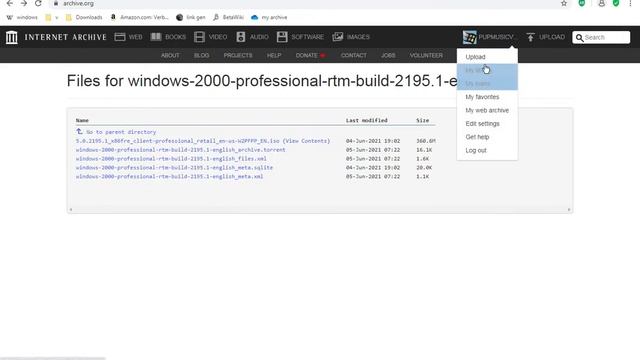Viewport: 640px width, 360px height.
Task: Go back with browser back arrow
Action: (10, 3)
